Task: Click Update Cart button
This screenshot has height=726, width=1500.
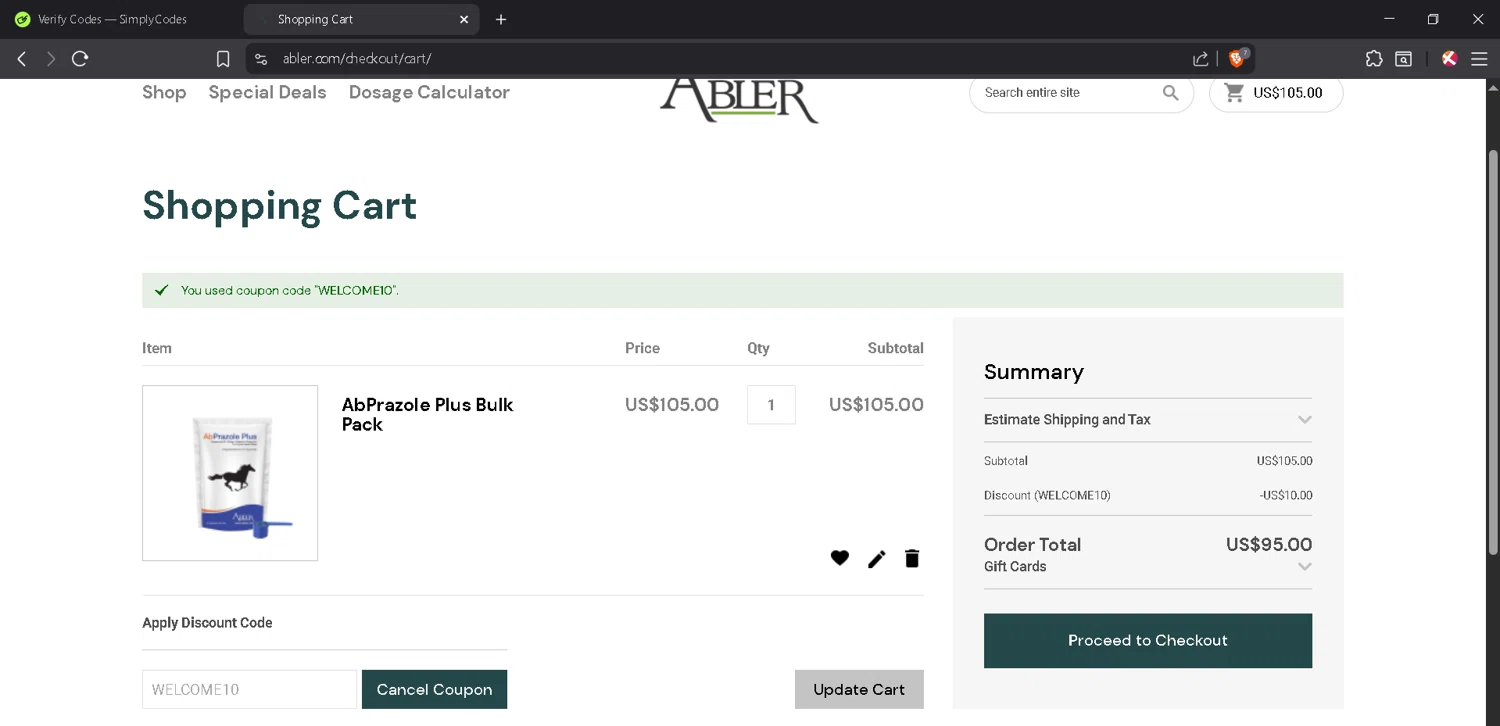Action: tap(859, 689)
